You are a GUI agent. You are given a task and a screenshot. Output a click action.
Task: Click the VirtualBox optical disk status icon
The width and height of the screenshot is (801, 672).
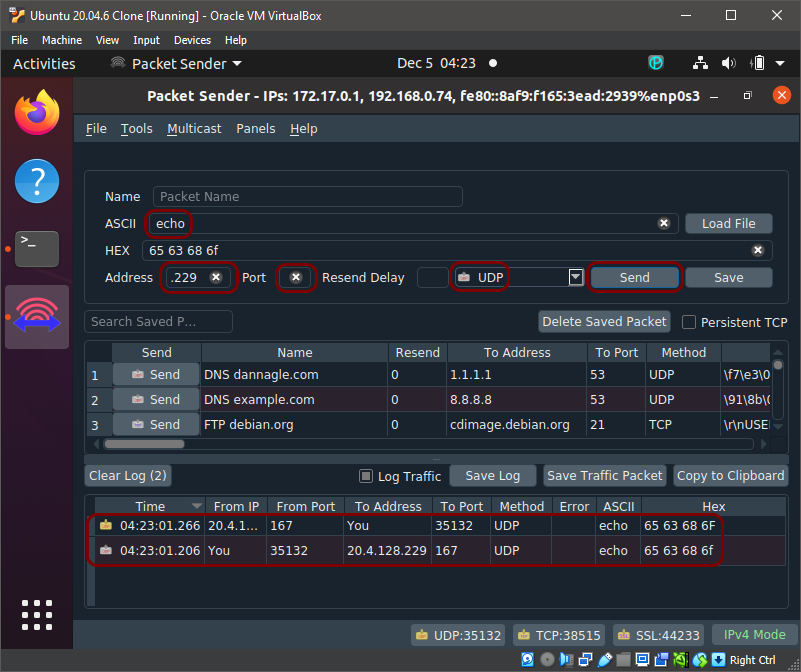[547, 660]
